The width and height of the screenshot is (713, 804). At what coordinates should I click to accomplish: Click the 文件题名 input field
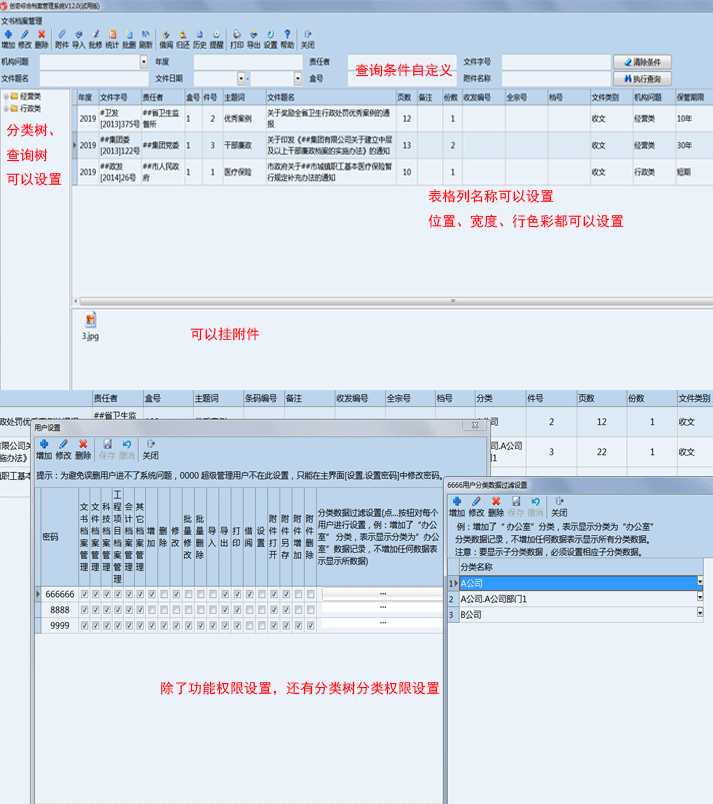[x=94, y=78]
